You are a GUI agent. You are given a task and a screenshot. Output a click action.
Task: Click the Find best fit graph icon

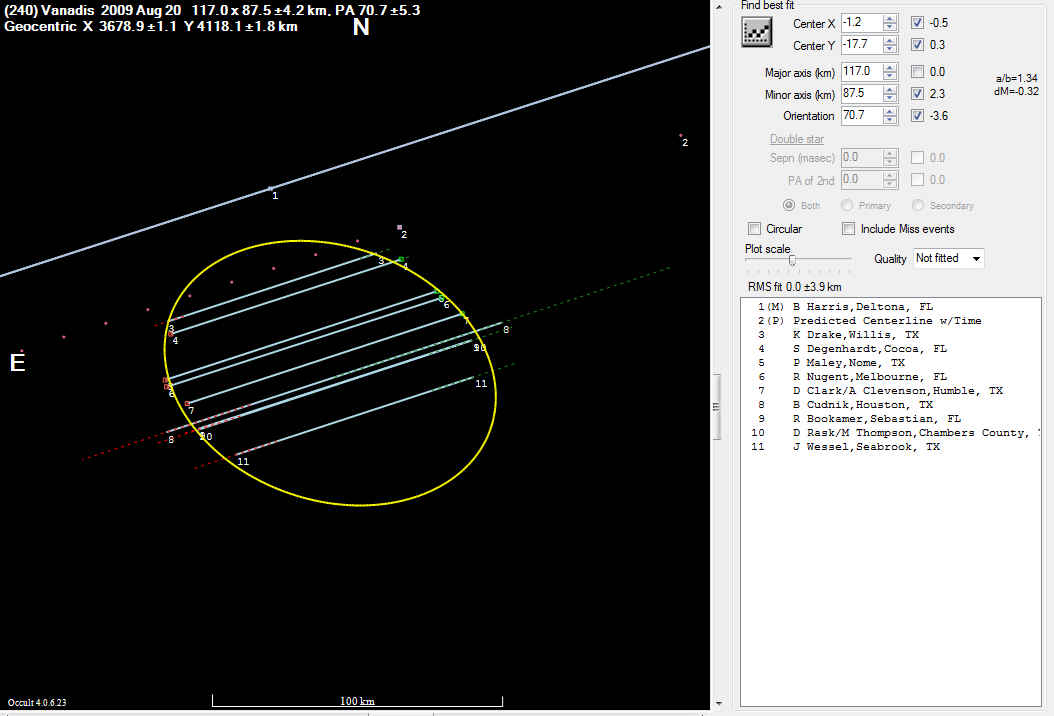pos(757,32)
